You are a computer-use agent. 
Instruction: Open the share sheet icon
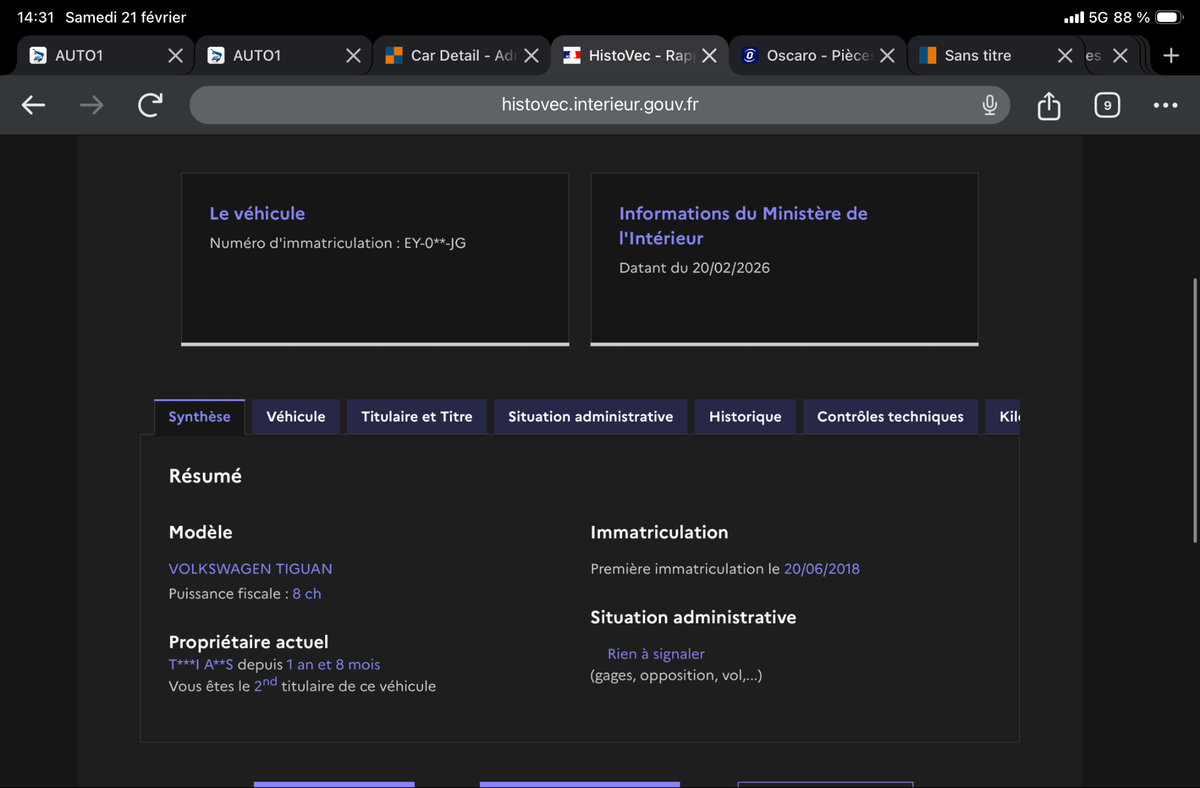pos(1048,105)
